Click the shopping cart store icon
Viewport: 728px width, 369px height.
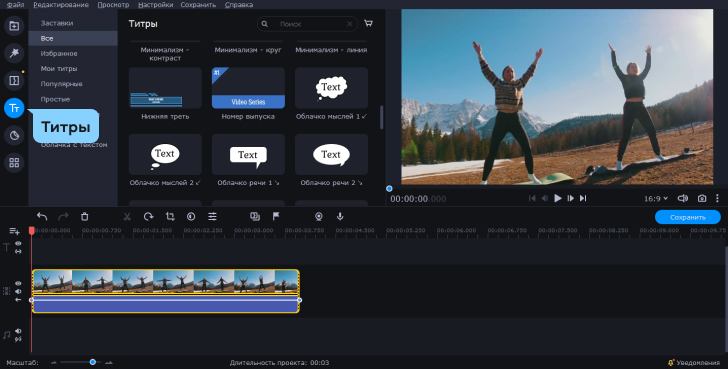pyautogui.click(x=368, y=23)
